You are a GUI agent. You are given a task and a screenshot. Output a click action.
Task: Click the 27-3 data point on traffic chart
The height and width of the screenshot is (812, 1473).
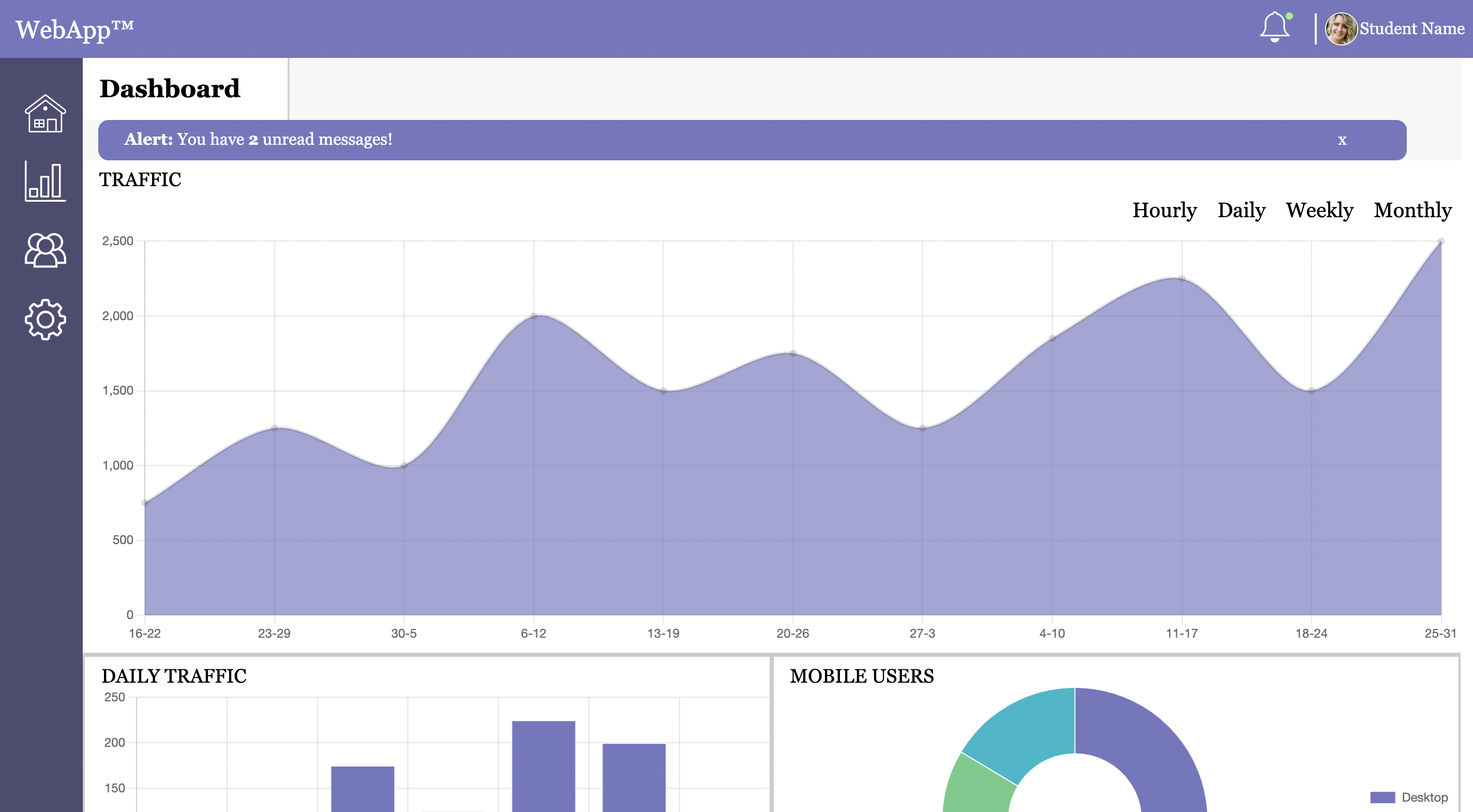point(922,428)
